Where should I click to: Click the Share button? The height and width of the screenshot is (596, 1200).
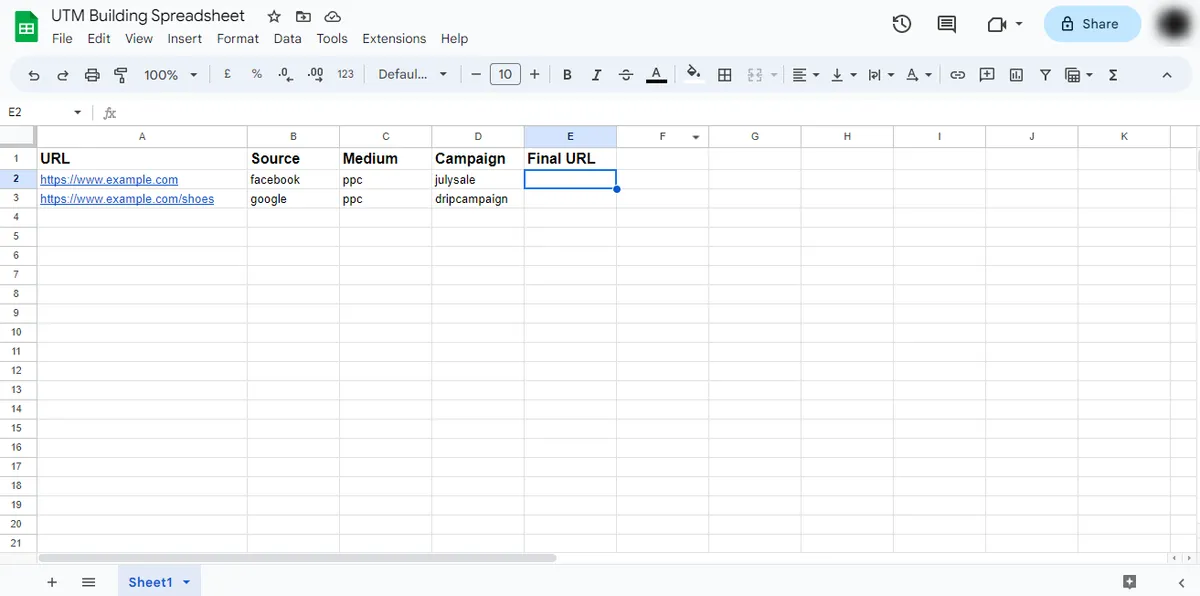coord(1092,24)
